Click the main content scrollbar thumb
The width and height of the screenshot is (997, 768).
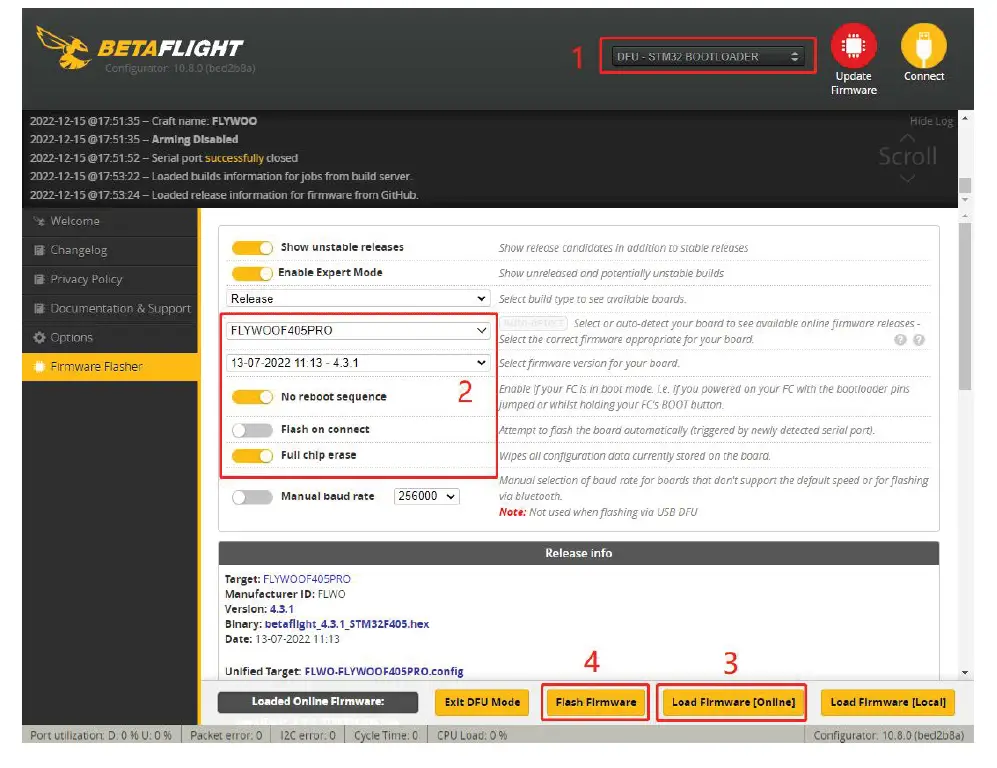pyautogui.click(x=965, y=306)
